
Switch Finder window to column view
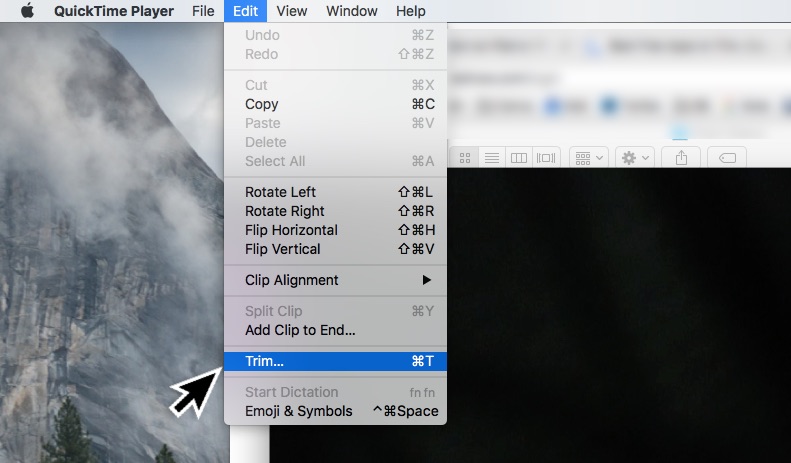519,158
